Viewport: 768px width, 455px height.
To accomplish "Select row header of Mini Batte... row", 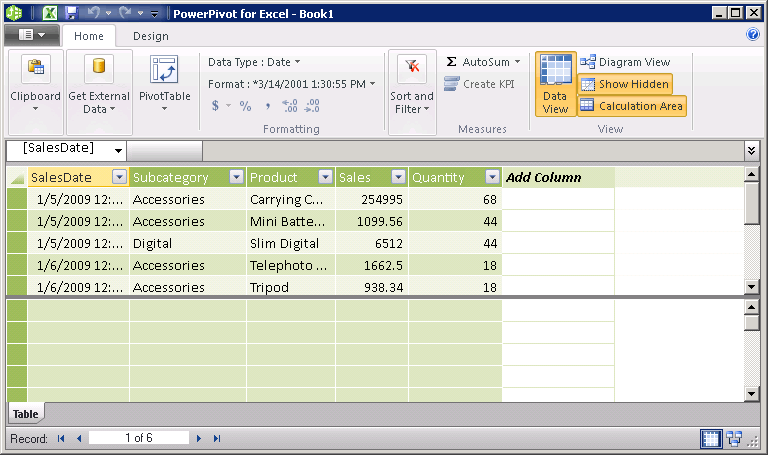I will pos(17,221).
